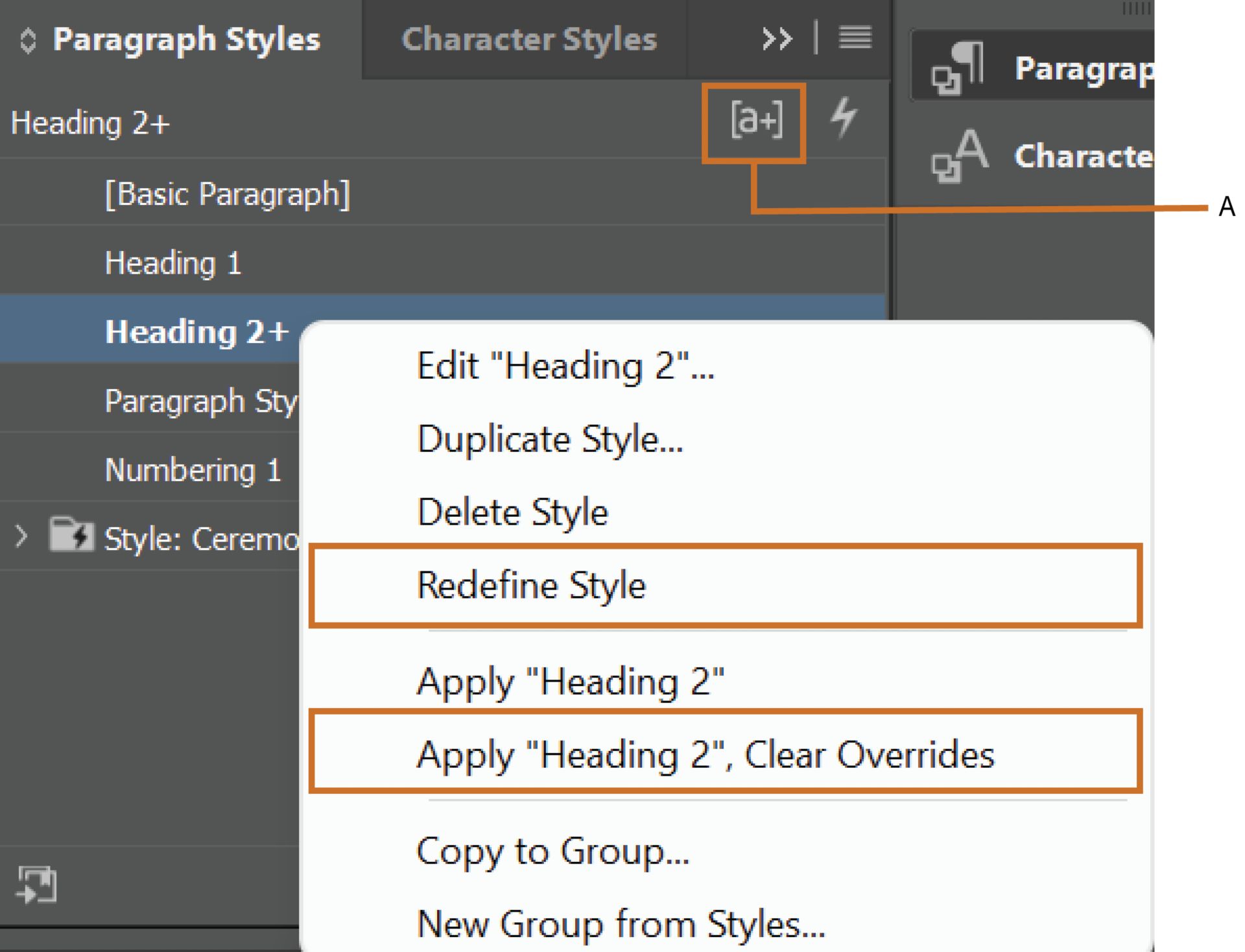The image size is (1245, 952).
Task: Click the Clear Overrides [a+] icon
Action: (x=756, y=120)
